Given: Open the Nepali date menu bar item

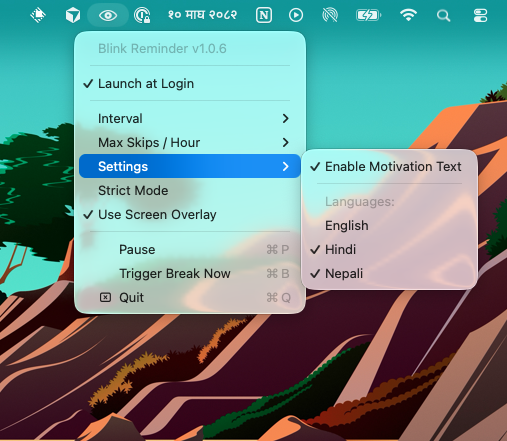Looking at the screenshot, I should click(202, 15).
